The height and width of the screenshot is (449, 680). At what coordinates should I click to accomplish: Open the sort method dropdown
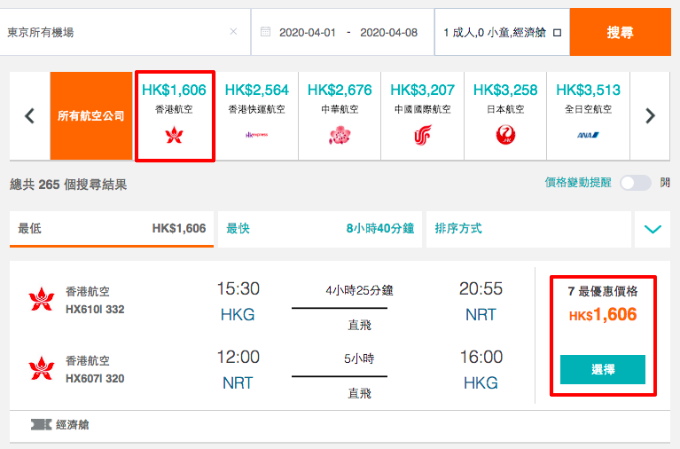(x=529, y=229)
